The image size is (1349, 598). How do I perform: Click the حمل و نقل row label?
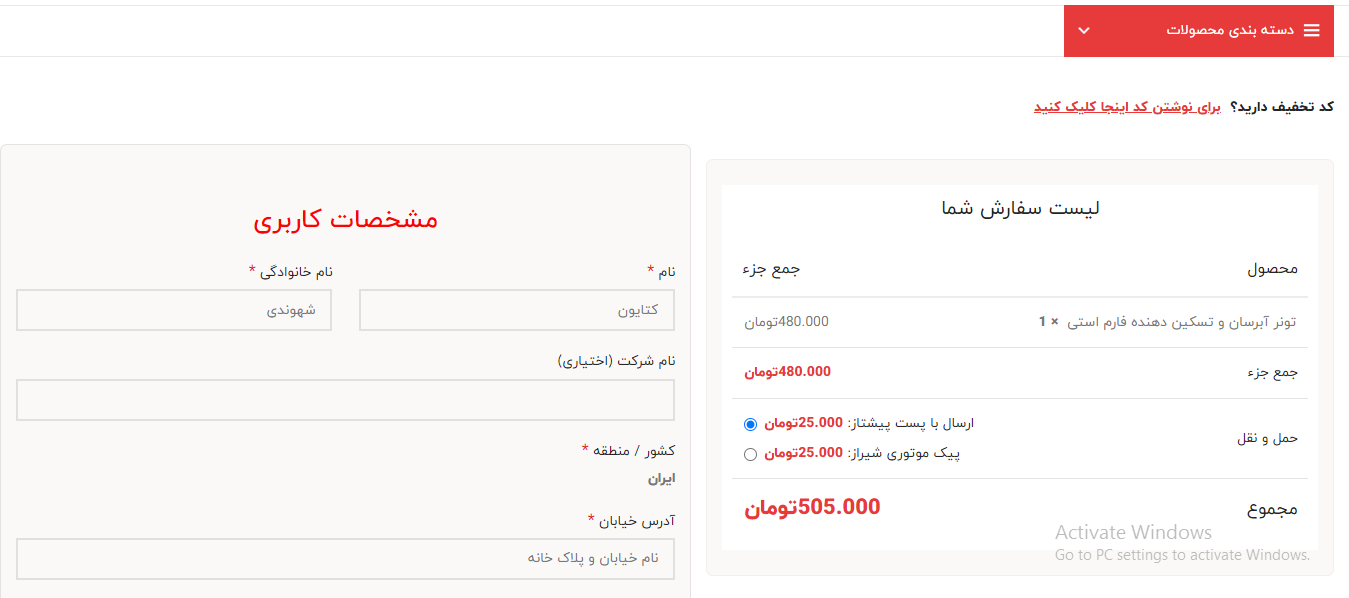click(1268, 439)
